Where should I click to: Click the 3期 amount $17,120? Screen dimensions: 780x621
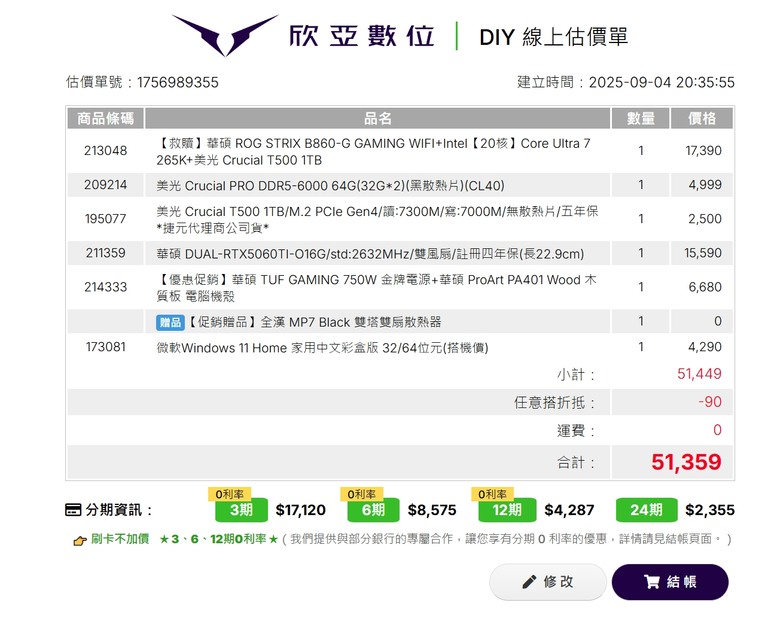point(300,510)
